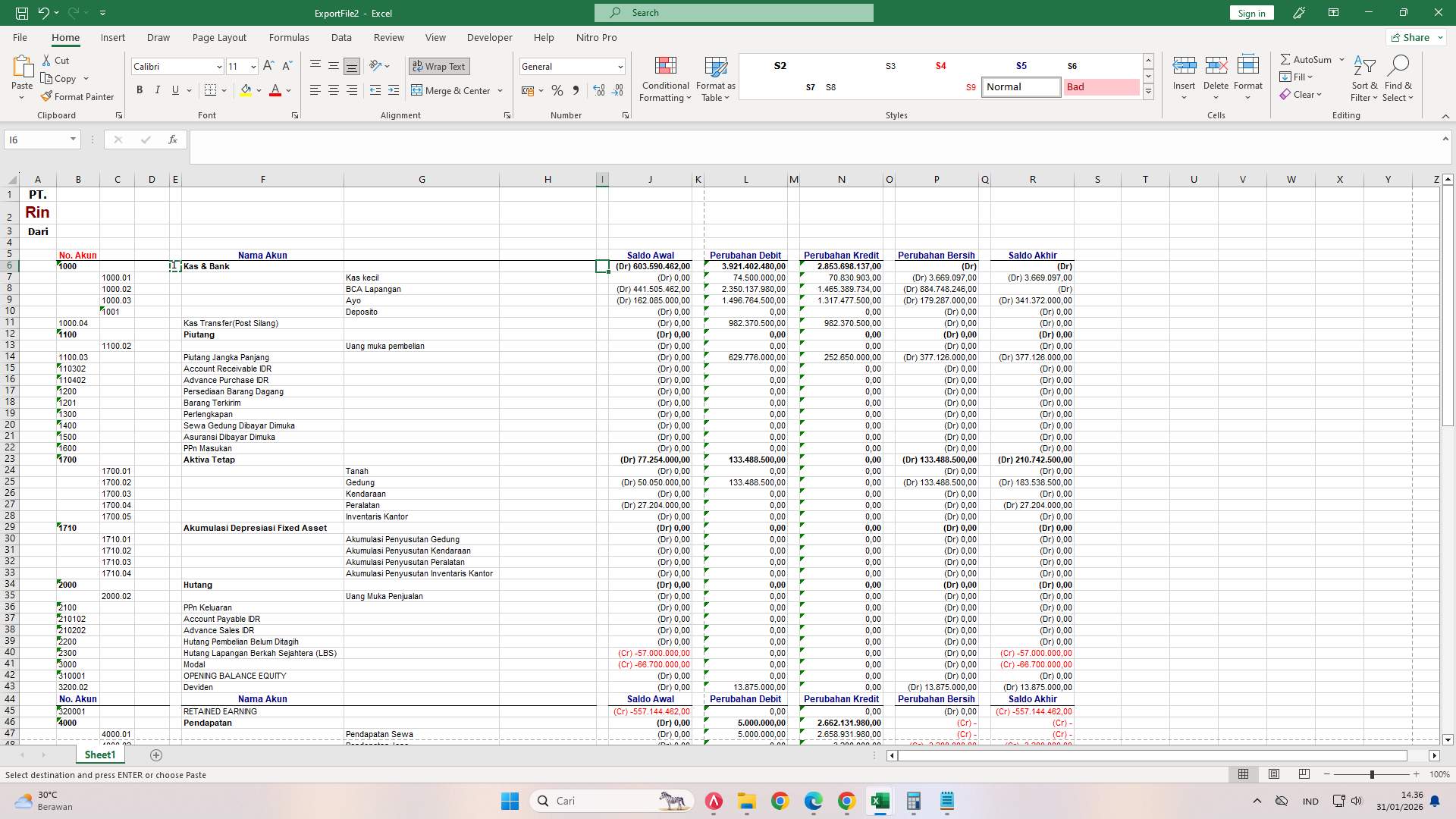Open the Excel icon in the taskbar
This screenshot has height=819, width=1456.
click(880, 801)
